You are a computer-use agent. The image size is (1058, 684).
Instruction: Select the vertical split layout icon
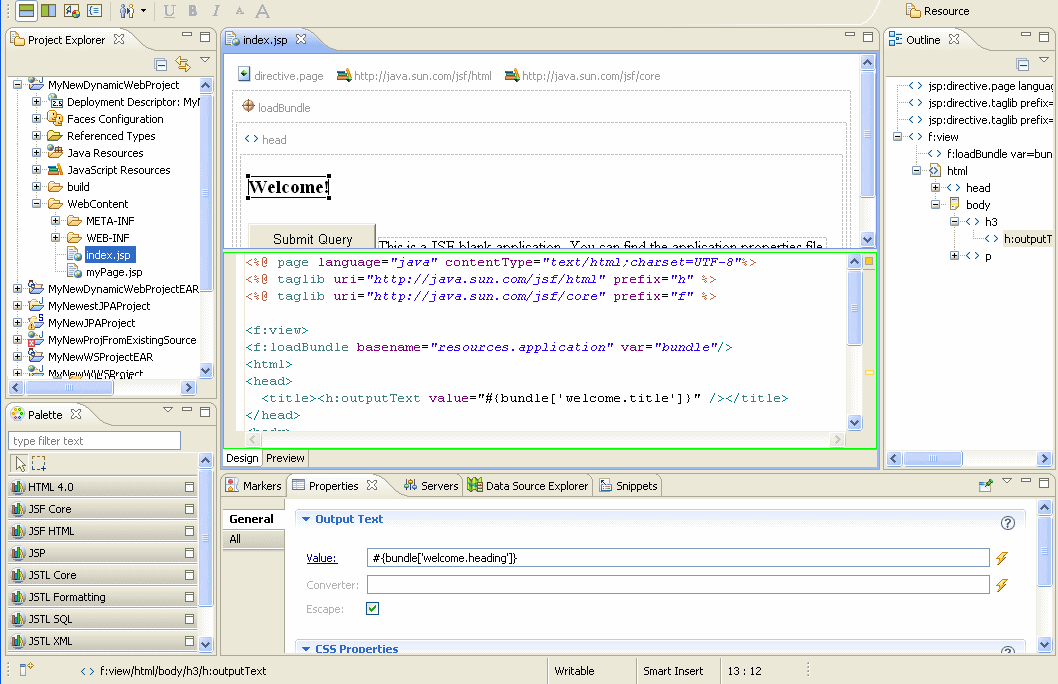(47, 11)
